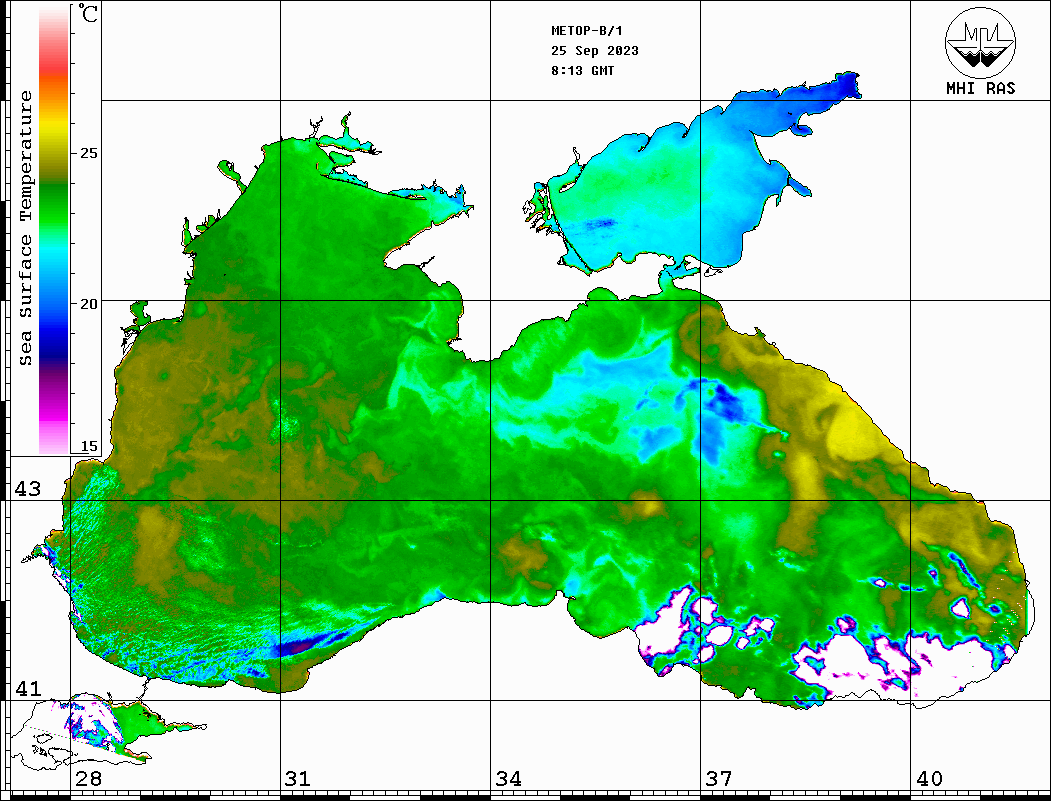Image resolution: width=1051 pixels, height=801 pixels.
Task: Click the longitude label '34'
Action: tap(509, 779)
